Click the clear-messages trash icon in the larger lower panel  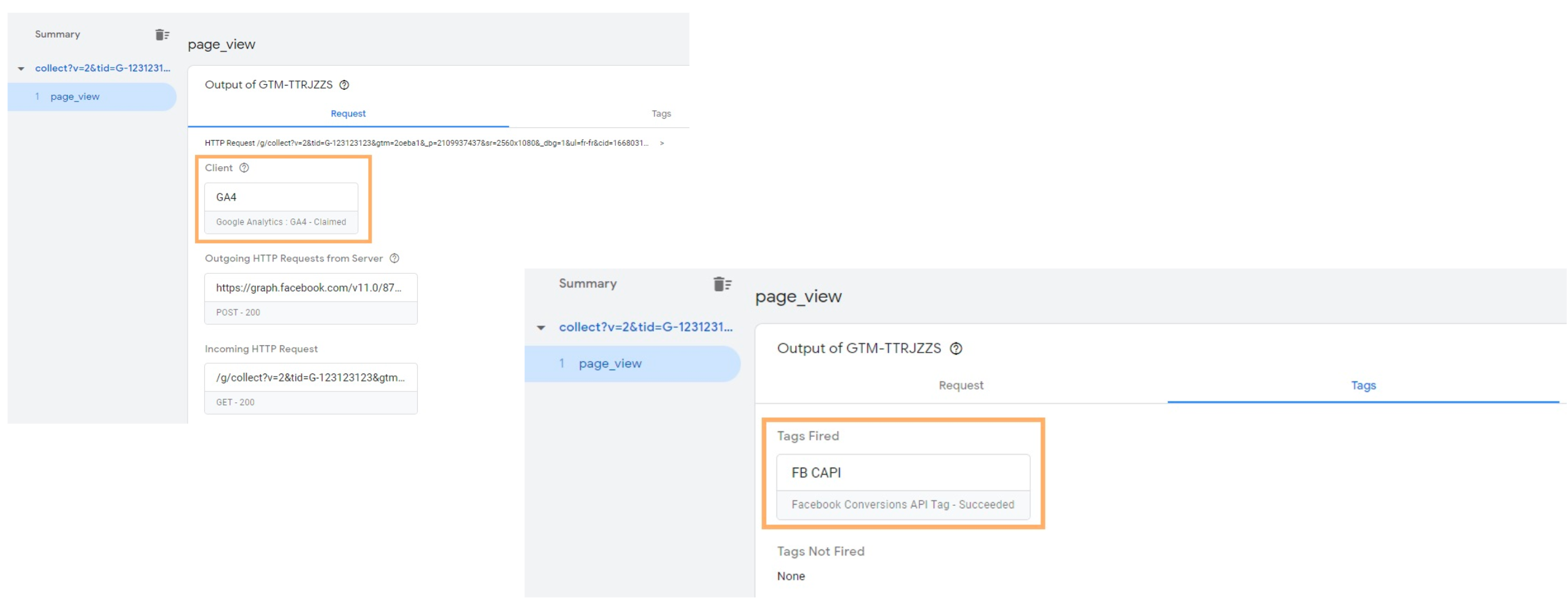click(x=722, y=284)
